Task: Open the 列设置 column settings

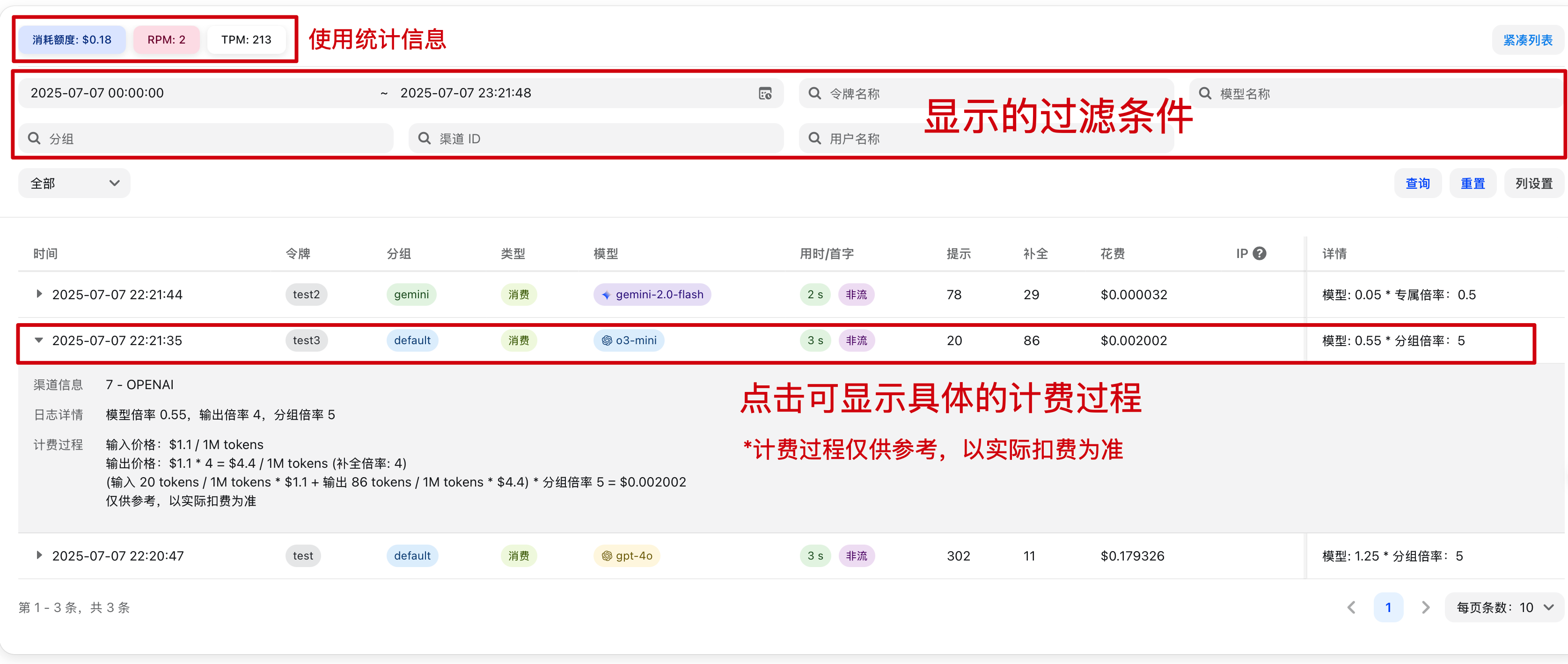Action: click(x=1533, y=183)
